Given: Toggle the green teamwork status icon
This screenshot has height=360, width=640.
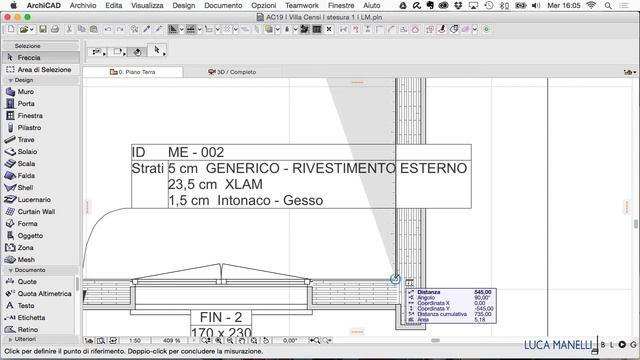Looking at the screenshot, I should click(486, 29).
